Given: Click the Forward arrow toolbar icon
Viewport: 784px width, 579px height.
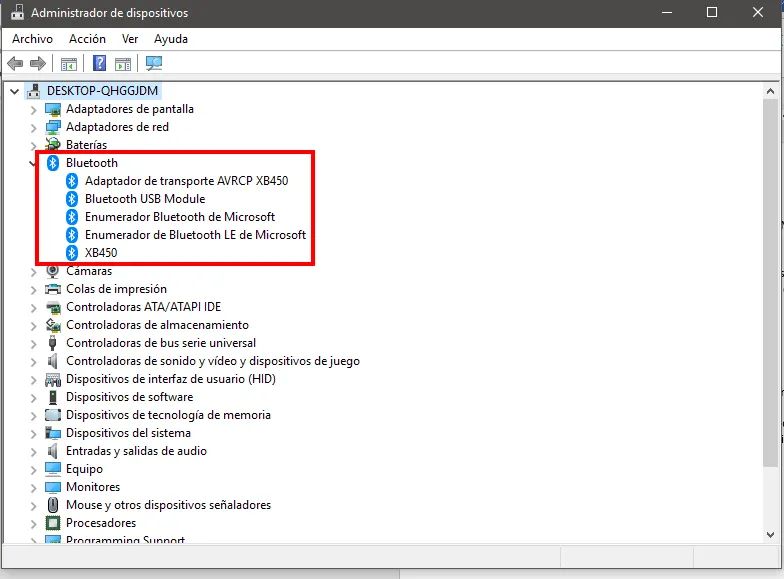Looking at the screenshot, I should 38,64.
